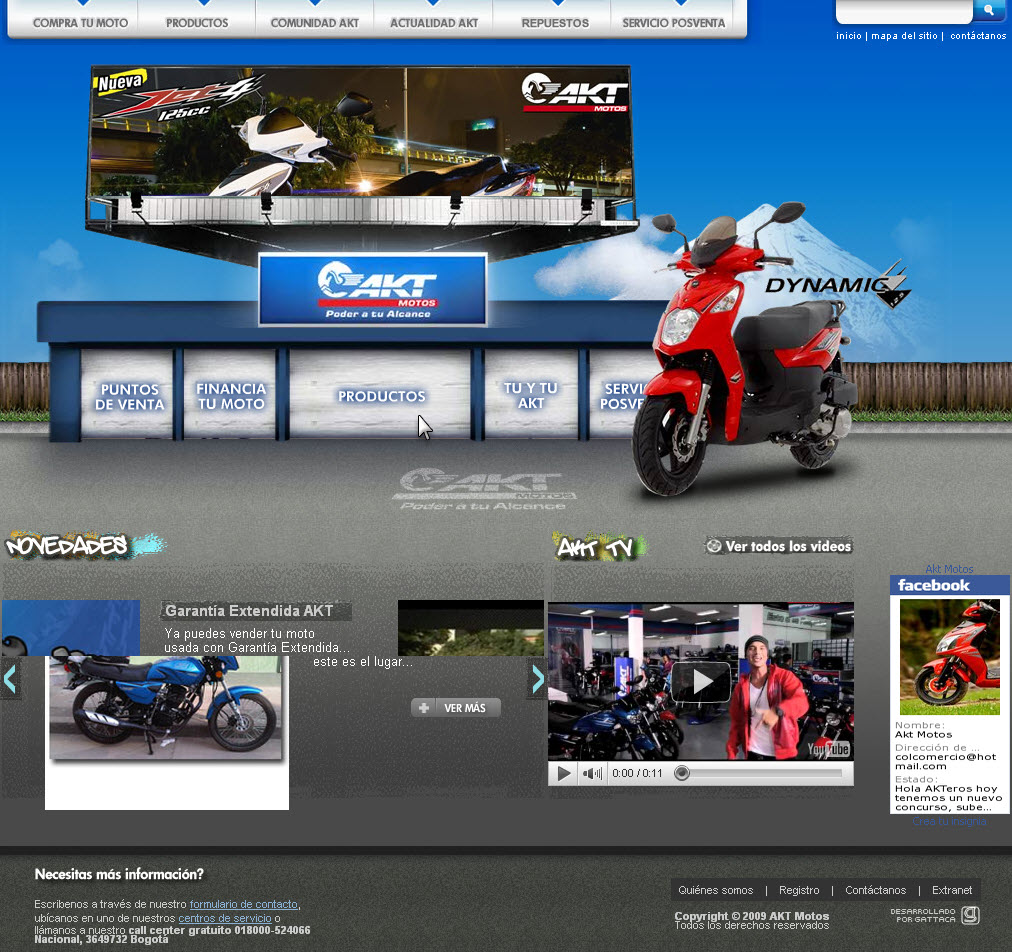
Task: Open the centros de servicio link
Action: tap(225, 918)
